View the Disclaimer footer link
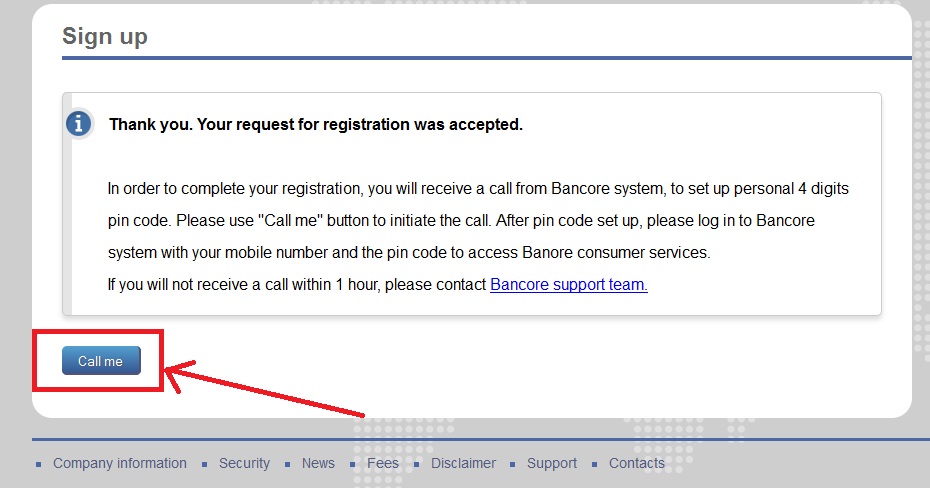Image resolution: width=930 pixels, height=488 pixels. click(x=463, y=463)
